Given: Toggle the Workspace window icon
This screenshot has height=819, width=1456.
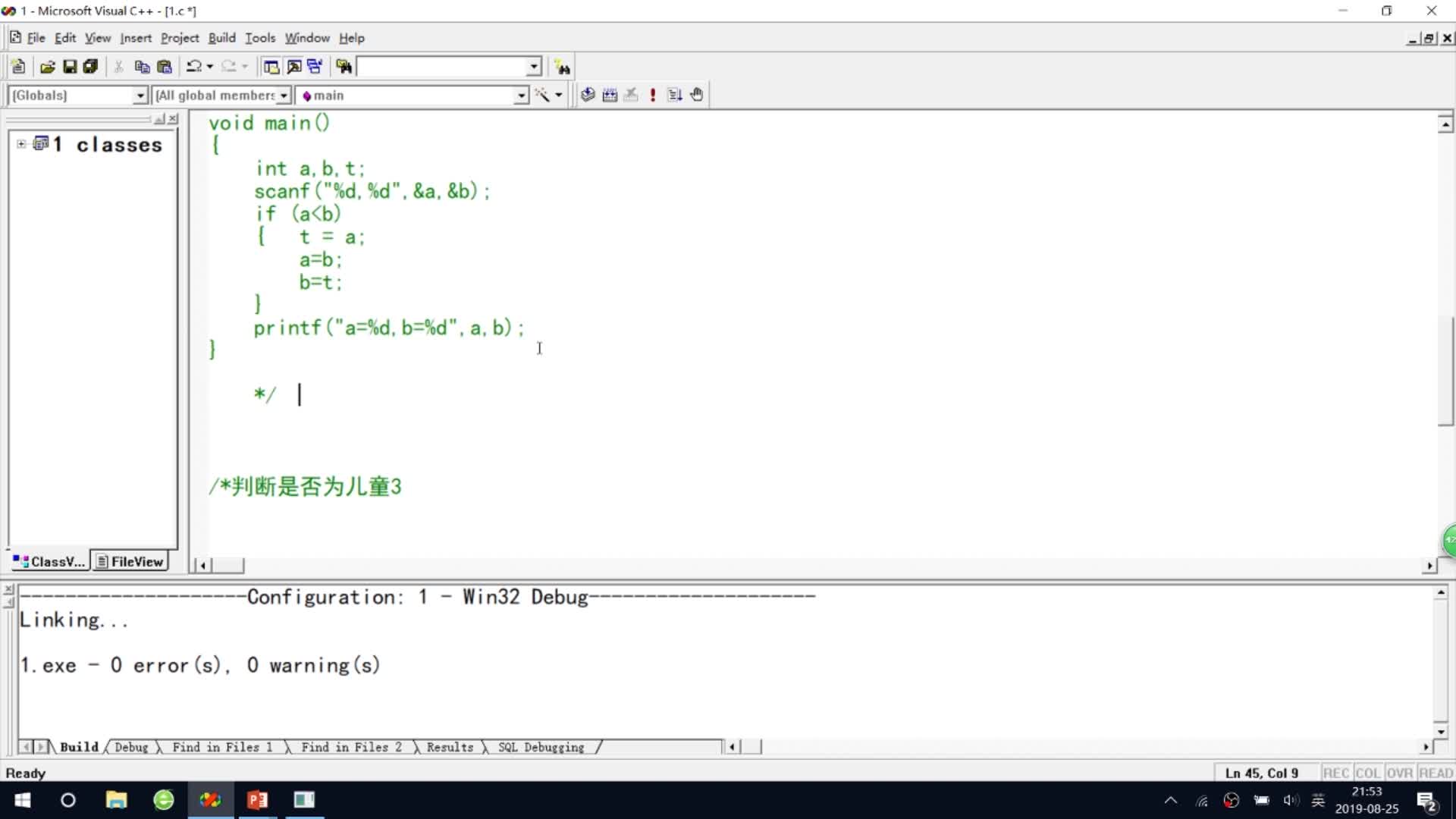Looking at the screenshot, I should pyautogui.click(x=271, y=67).
